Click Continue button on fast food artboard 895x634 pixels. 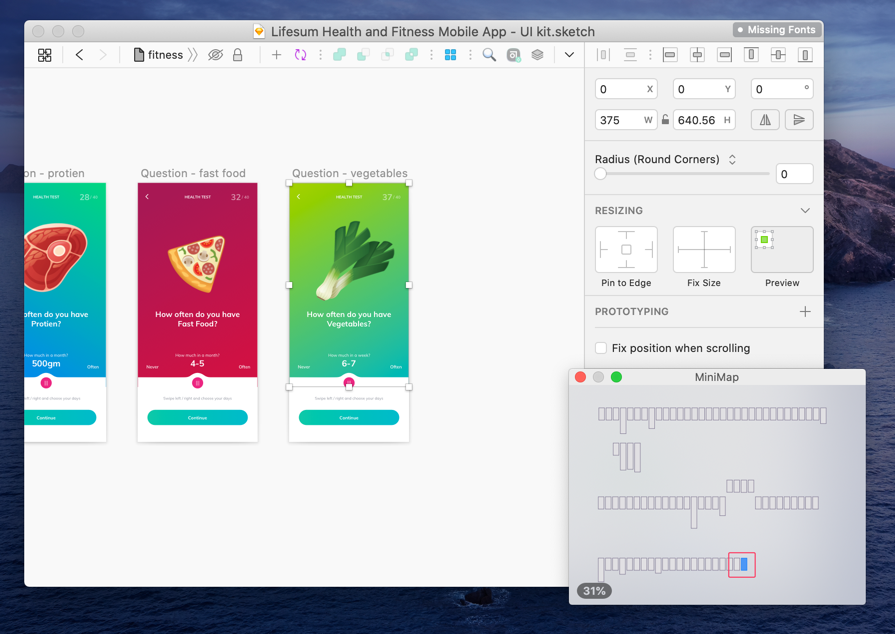[197, 418]
